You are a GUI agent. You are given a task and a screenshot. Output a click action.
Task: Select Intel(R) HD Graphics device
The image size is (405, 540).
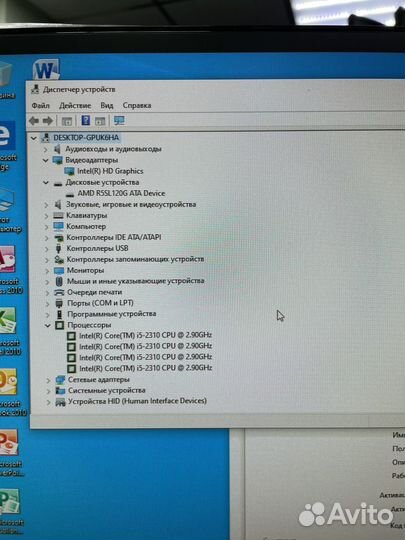point(110,171)
